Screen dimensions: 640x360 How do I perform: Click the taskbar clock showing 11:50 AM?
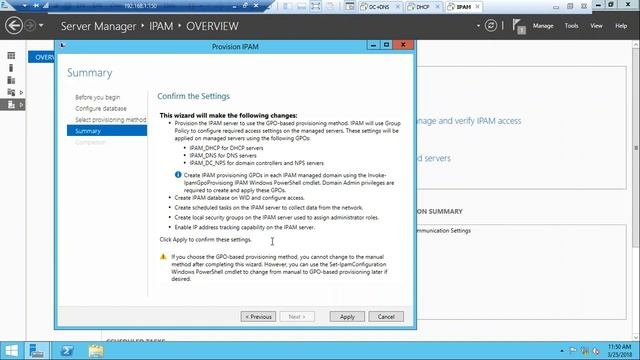(619, 351)
